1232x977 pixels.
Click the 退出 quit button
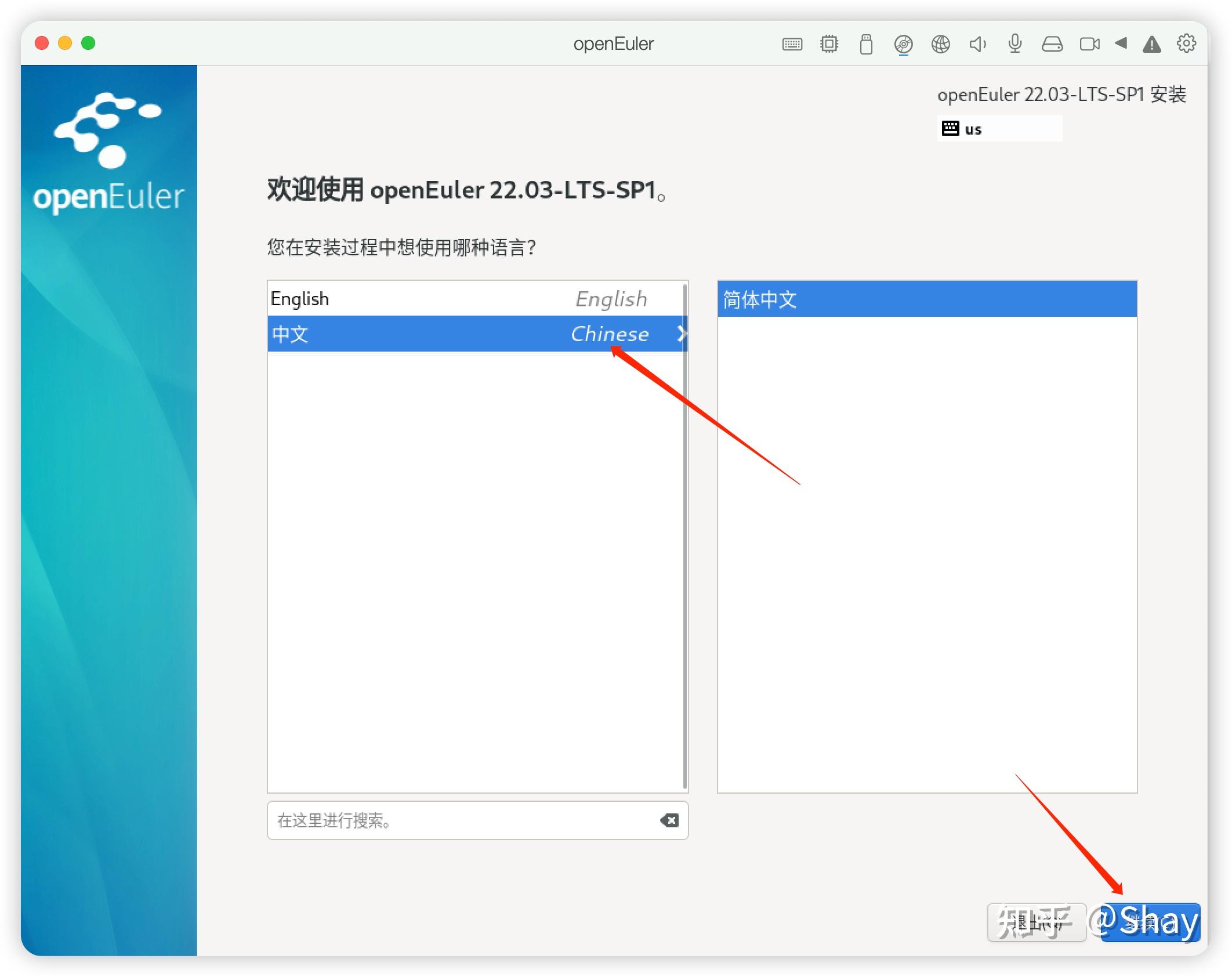pos(1037,923)
